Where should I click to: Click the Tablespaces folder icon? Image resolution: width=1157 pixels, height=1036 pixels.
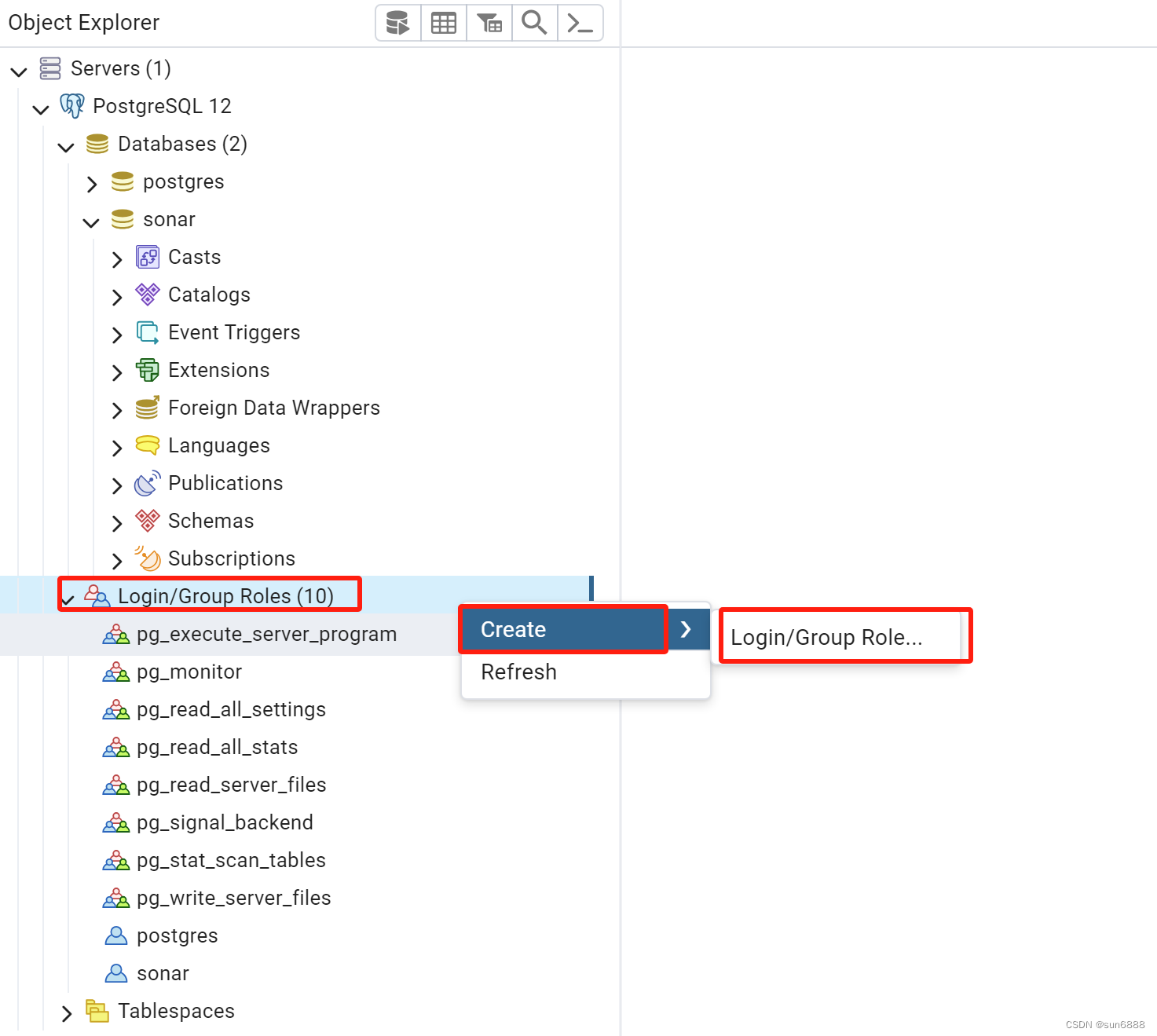point(97,1011)
